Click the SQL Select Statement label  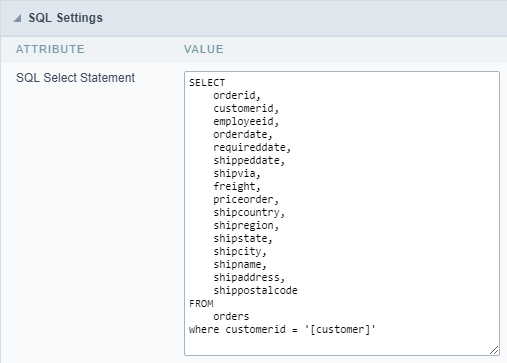pos(75,78)
